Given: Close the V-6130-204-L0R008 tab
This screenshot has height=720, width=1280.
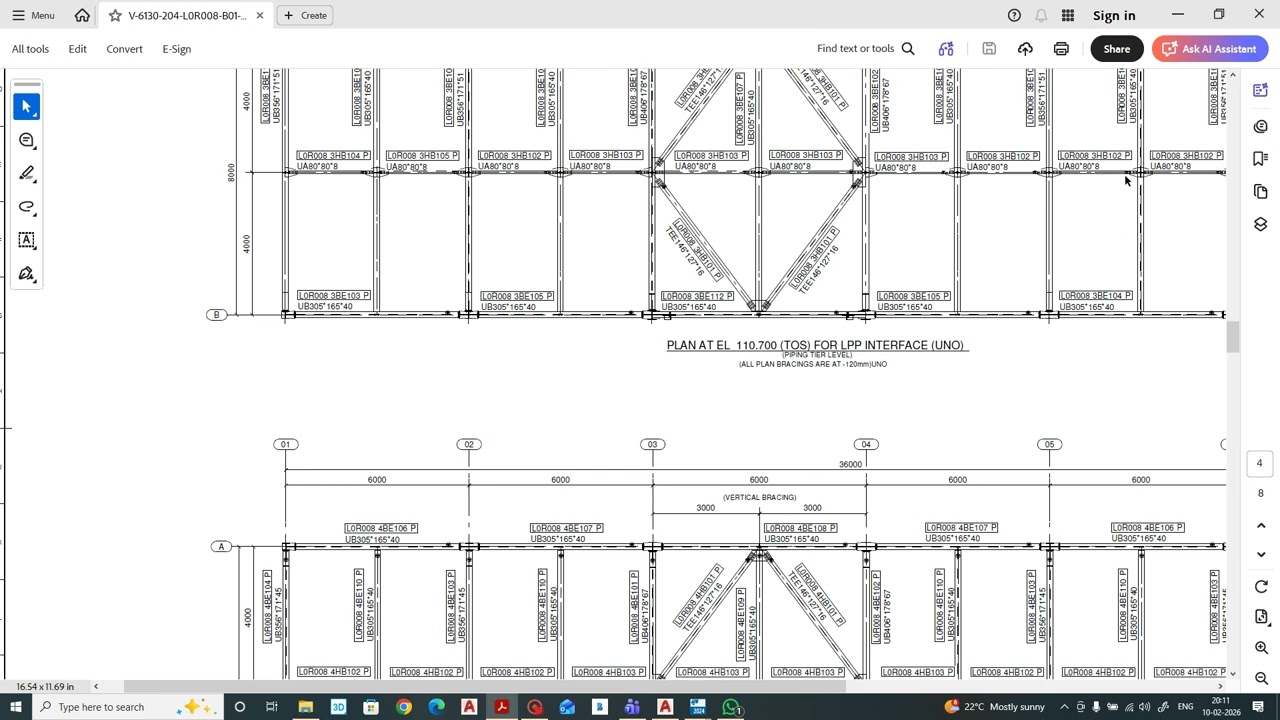Looking at the screenshot, I should [x=260, y=15].
